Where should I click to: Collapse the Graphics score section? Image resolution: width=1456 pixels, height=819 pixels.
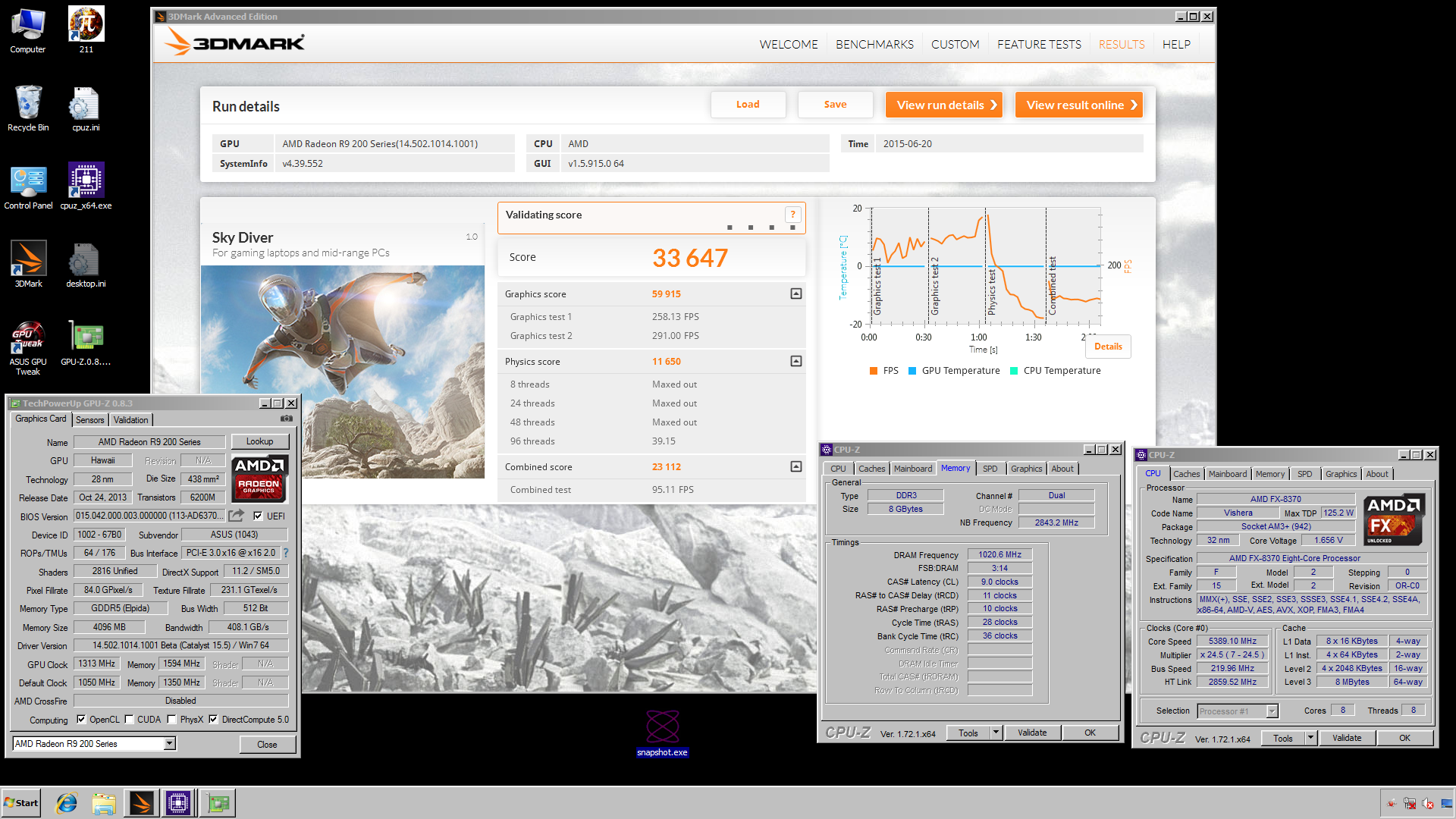[x=796, y=293]
